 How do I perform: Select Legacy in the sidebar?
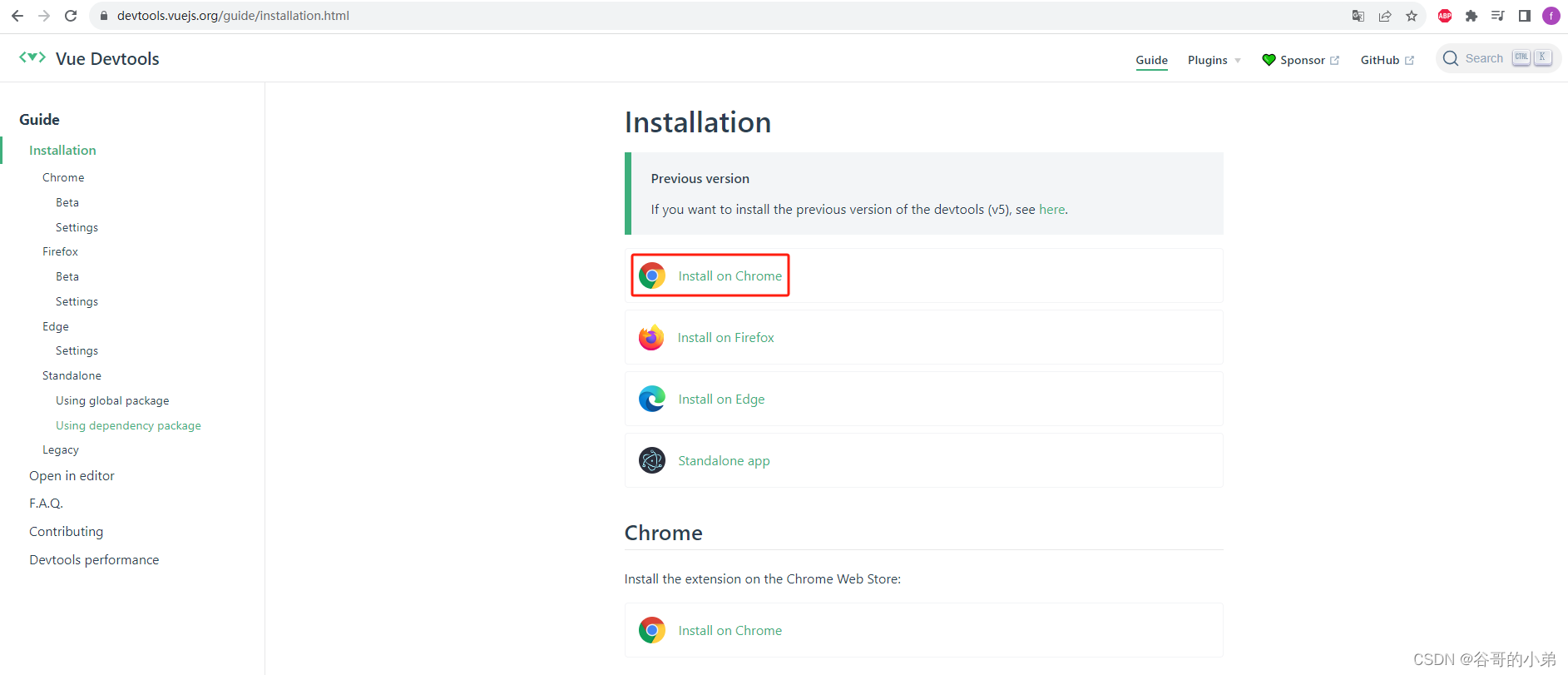[61, 449]
